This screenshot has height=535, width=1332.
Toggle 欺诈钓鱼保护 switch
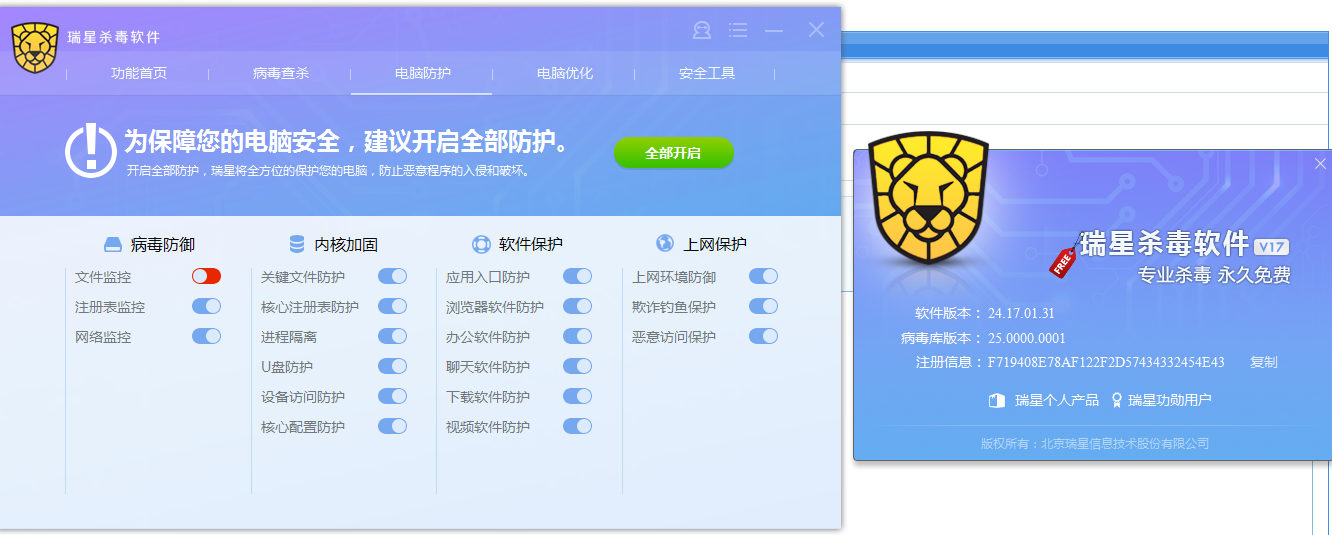(763, 306)
